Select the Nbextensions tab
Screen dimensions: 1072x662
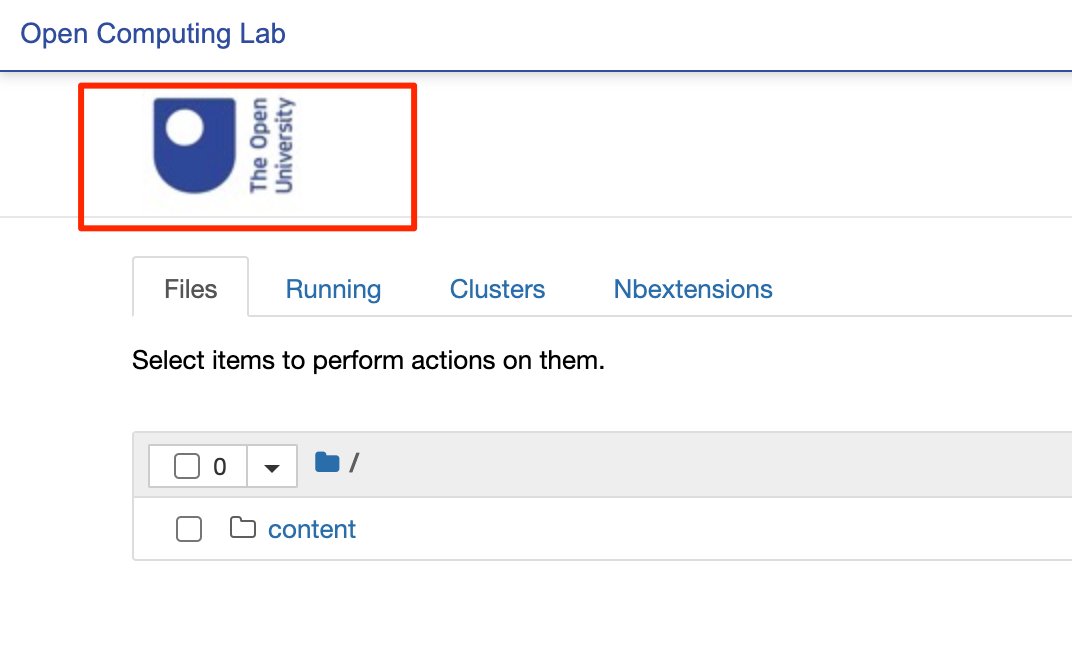pyautogui.click(x=693, y=289)
